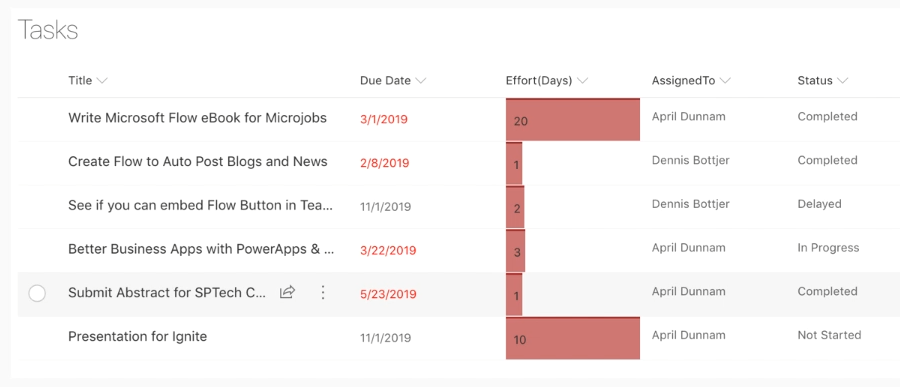Open the three-dot menu for Submit Abstract
This screenshot has width=900, height=387.
(323, 293)
